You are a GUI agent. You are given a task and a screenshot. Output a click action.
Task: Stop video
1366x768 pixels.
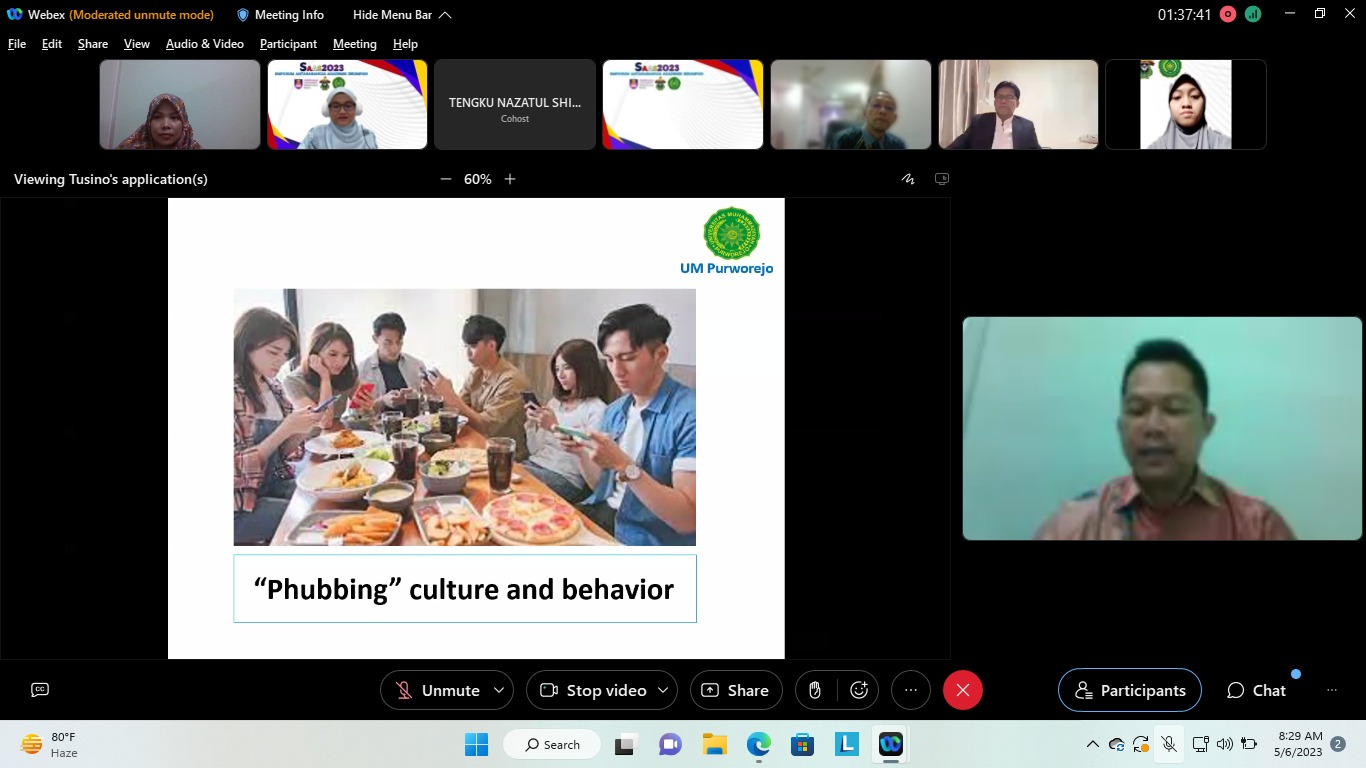click(592, 690)
